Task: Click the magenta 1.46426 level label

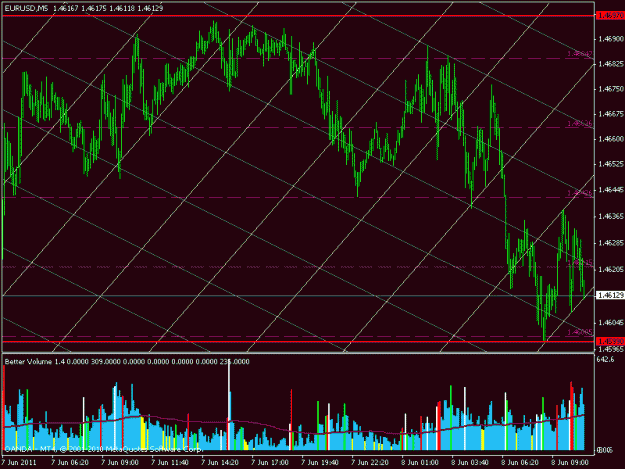Action: (x=580, y=193)
